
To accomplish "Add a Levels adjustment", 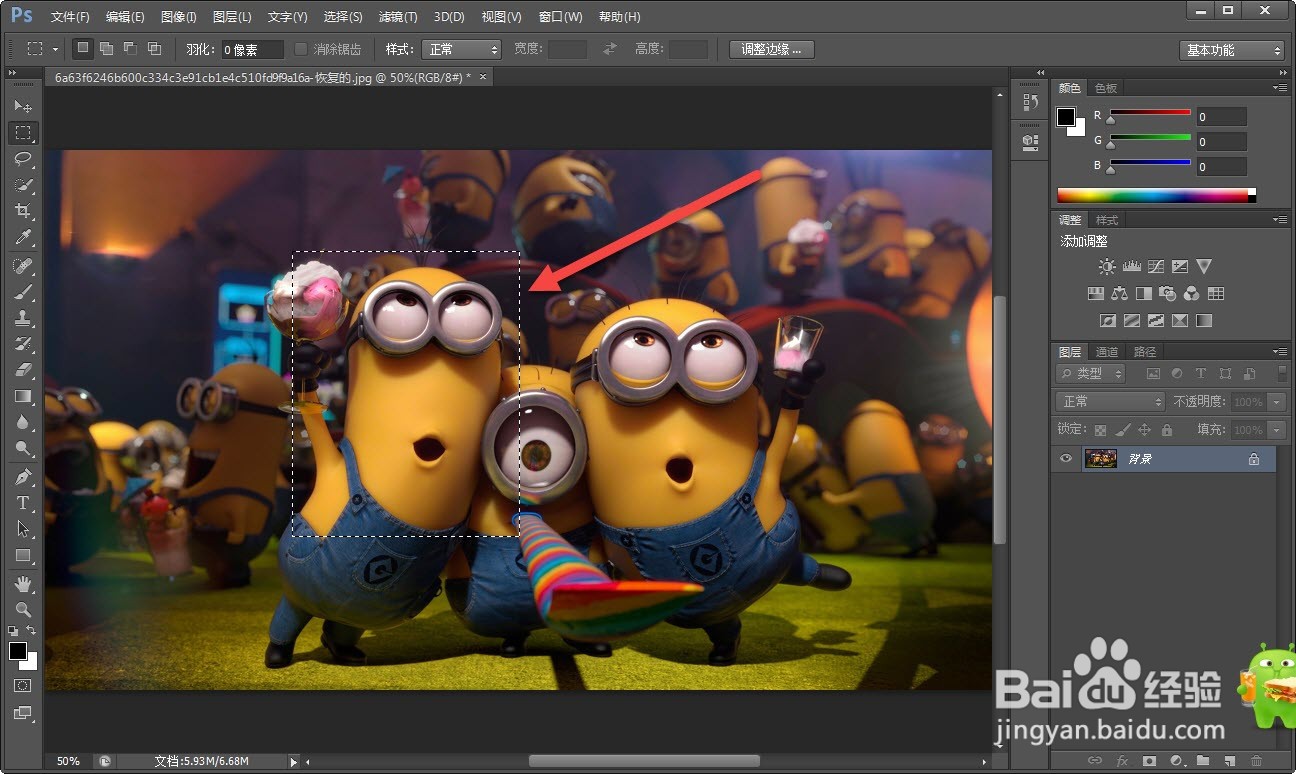I will pyautogui.click(x=1132, y=267).
